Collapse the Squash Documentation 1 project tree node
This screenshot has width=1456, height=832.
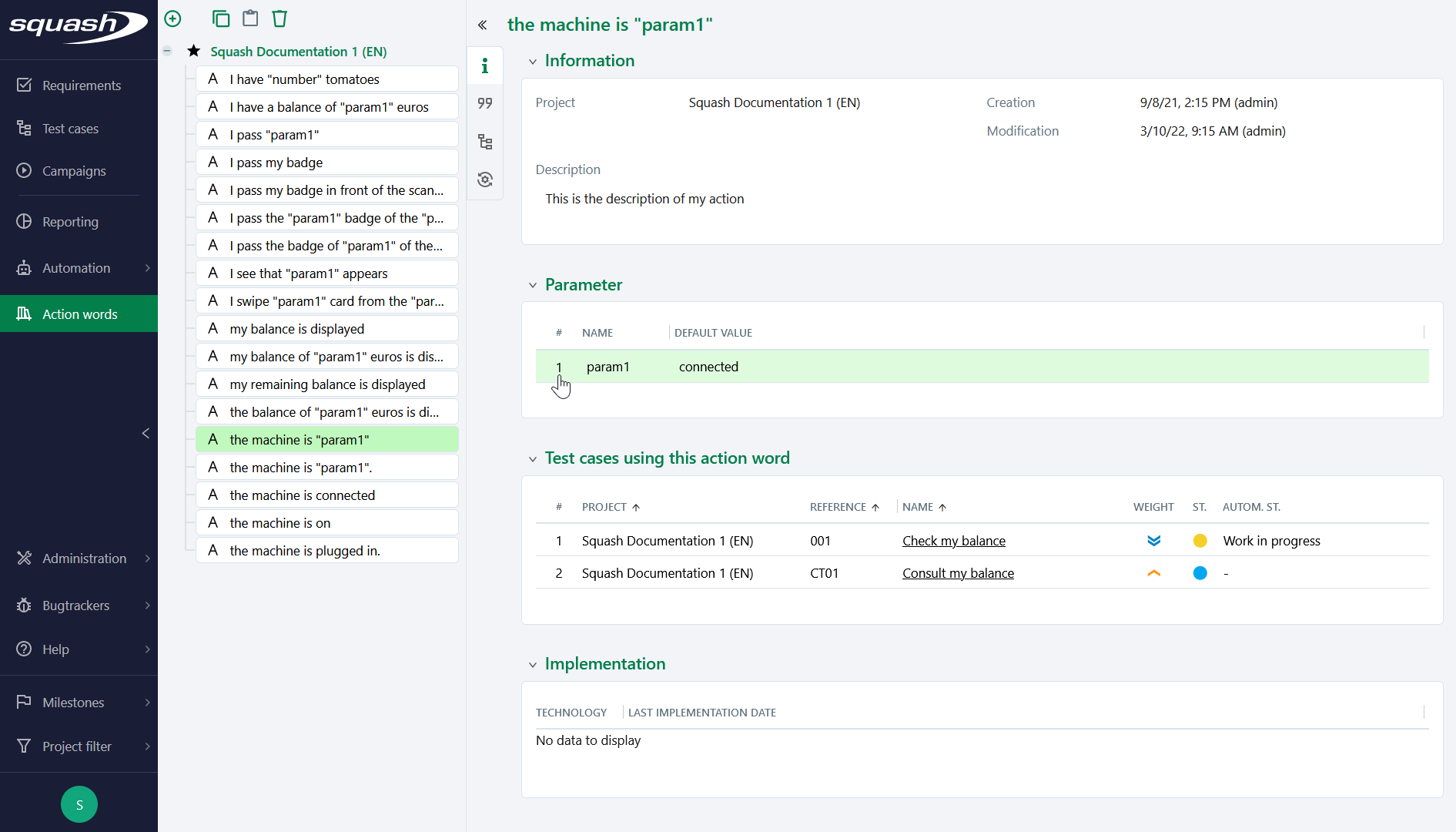167,51
